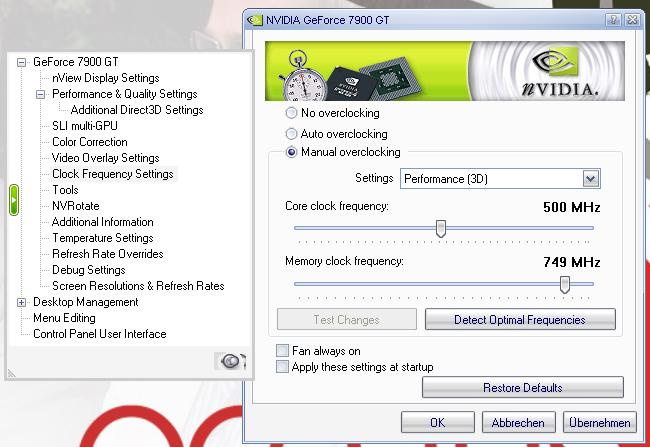Click Detect Optimal Frequencies button
This screenshot has width=650, height=447.
pyautogui.click(x=520, y=319)
